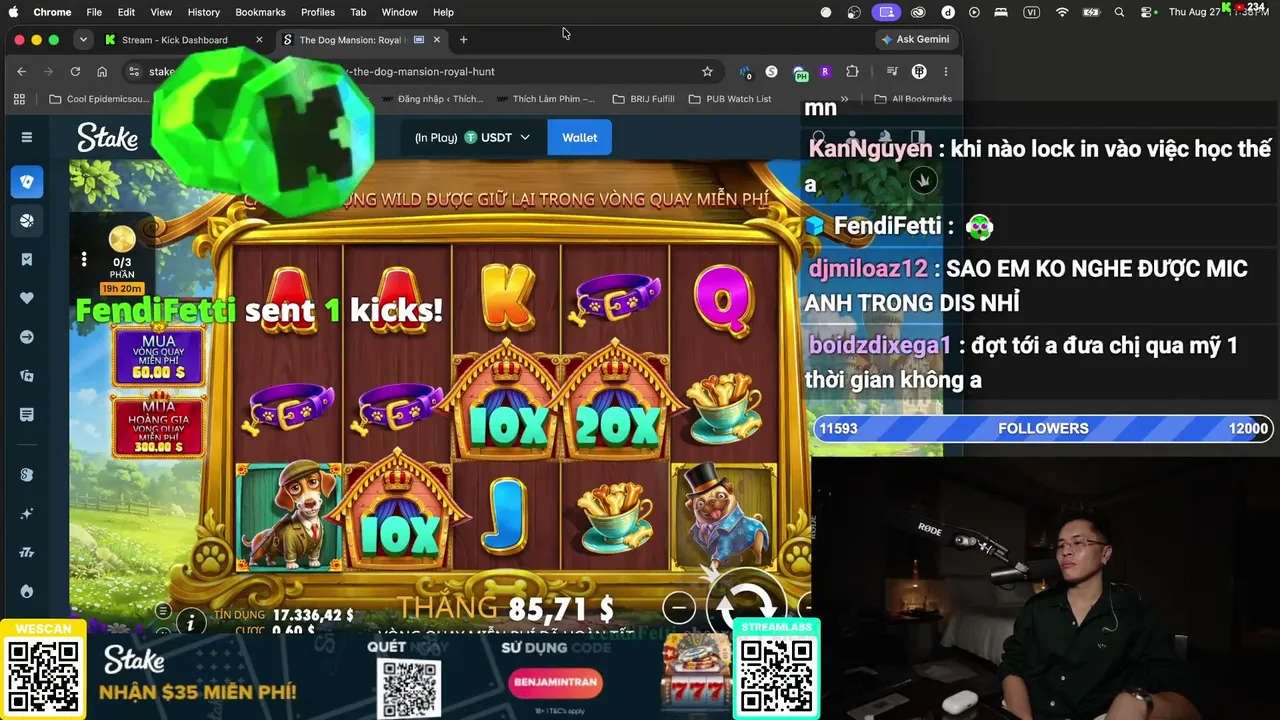Go to Chrome home page
This screenshot has width=1280, height=720.
(x=102, y=71)
